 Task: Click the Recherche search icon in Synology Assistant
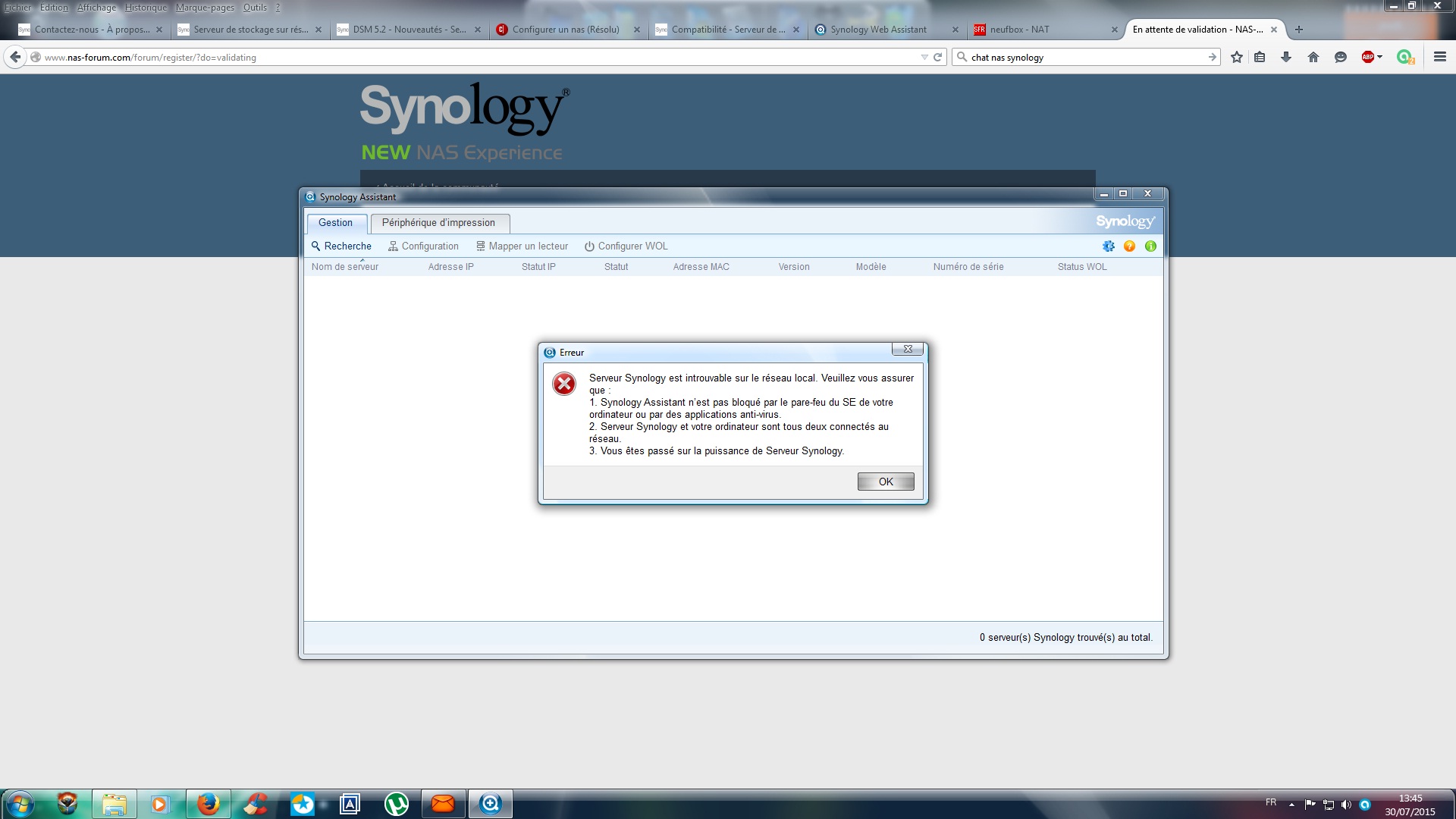point(316,246)
